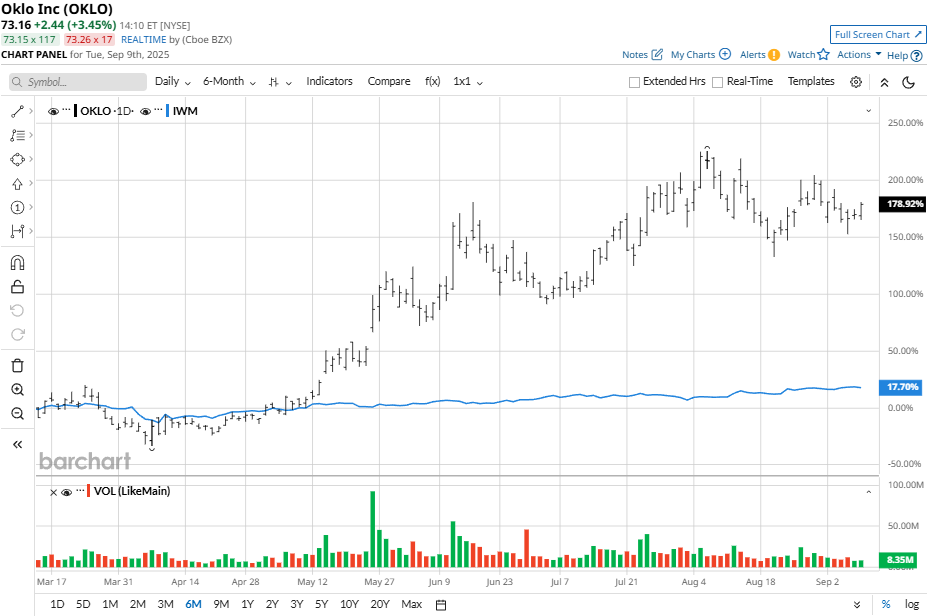The height and width of the screenshot is (616, 928).
Task: Open the 6-Month period dropdown
Action: (229, 82)
